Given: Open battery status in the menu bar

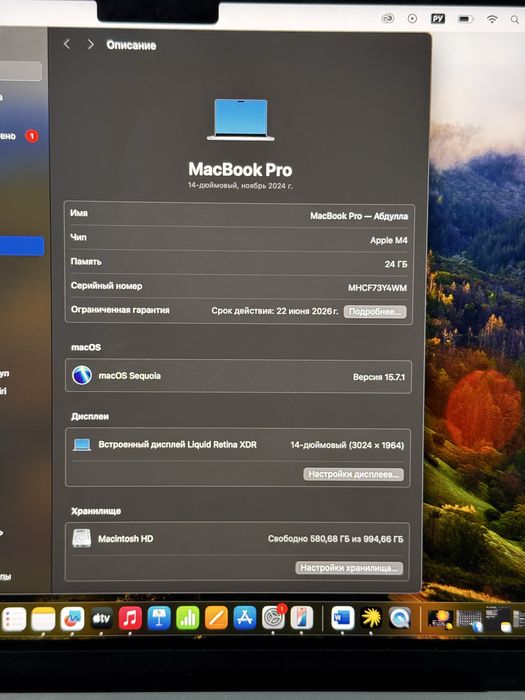Looking at the screenshot, I should coord(465,19).
